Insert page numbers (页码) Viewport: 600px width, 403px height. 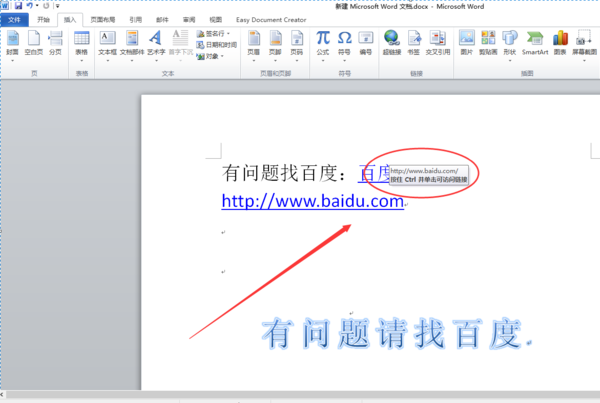click(297, 46)
